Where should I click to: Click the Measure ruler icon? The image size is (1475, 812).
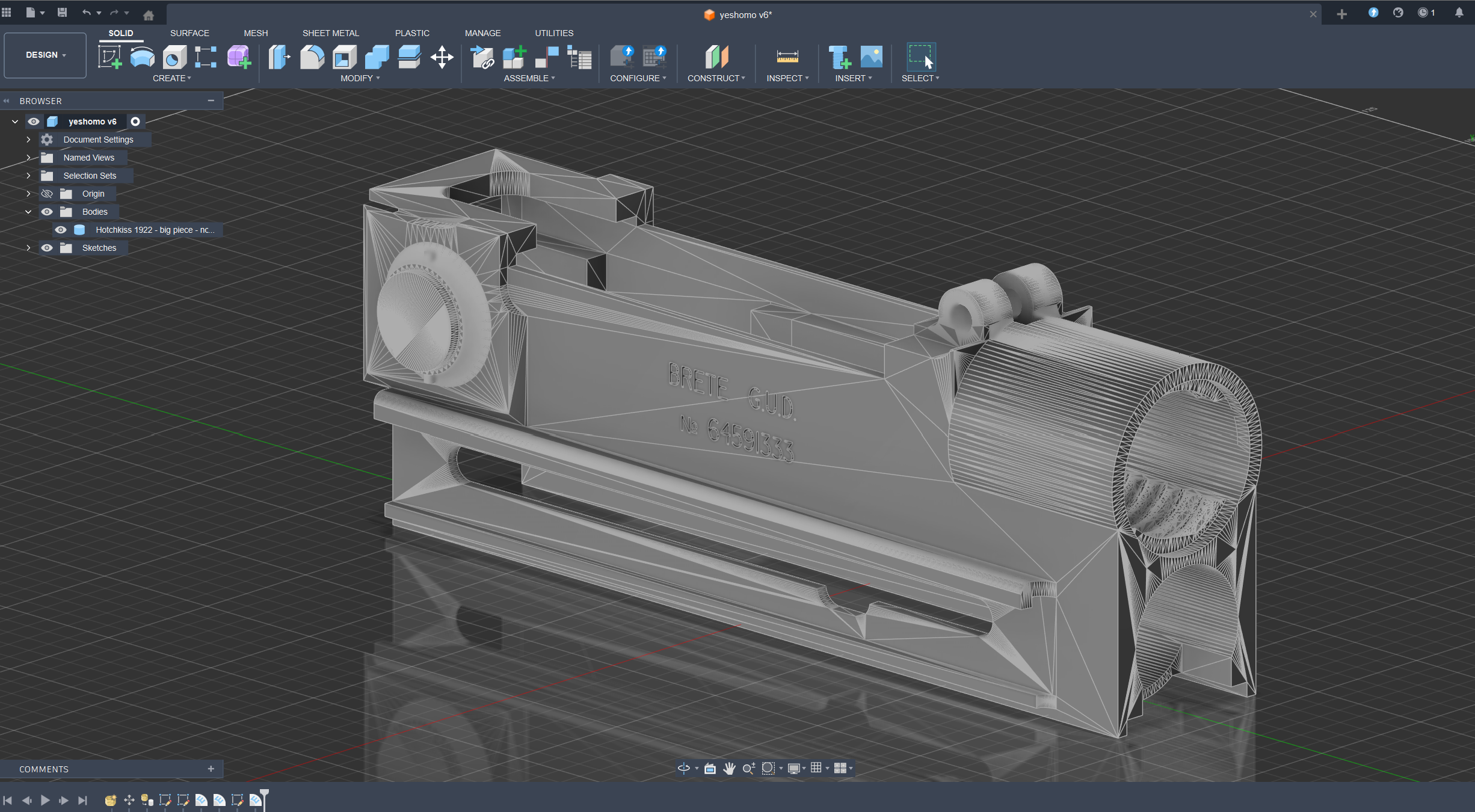(787, 57)
